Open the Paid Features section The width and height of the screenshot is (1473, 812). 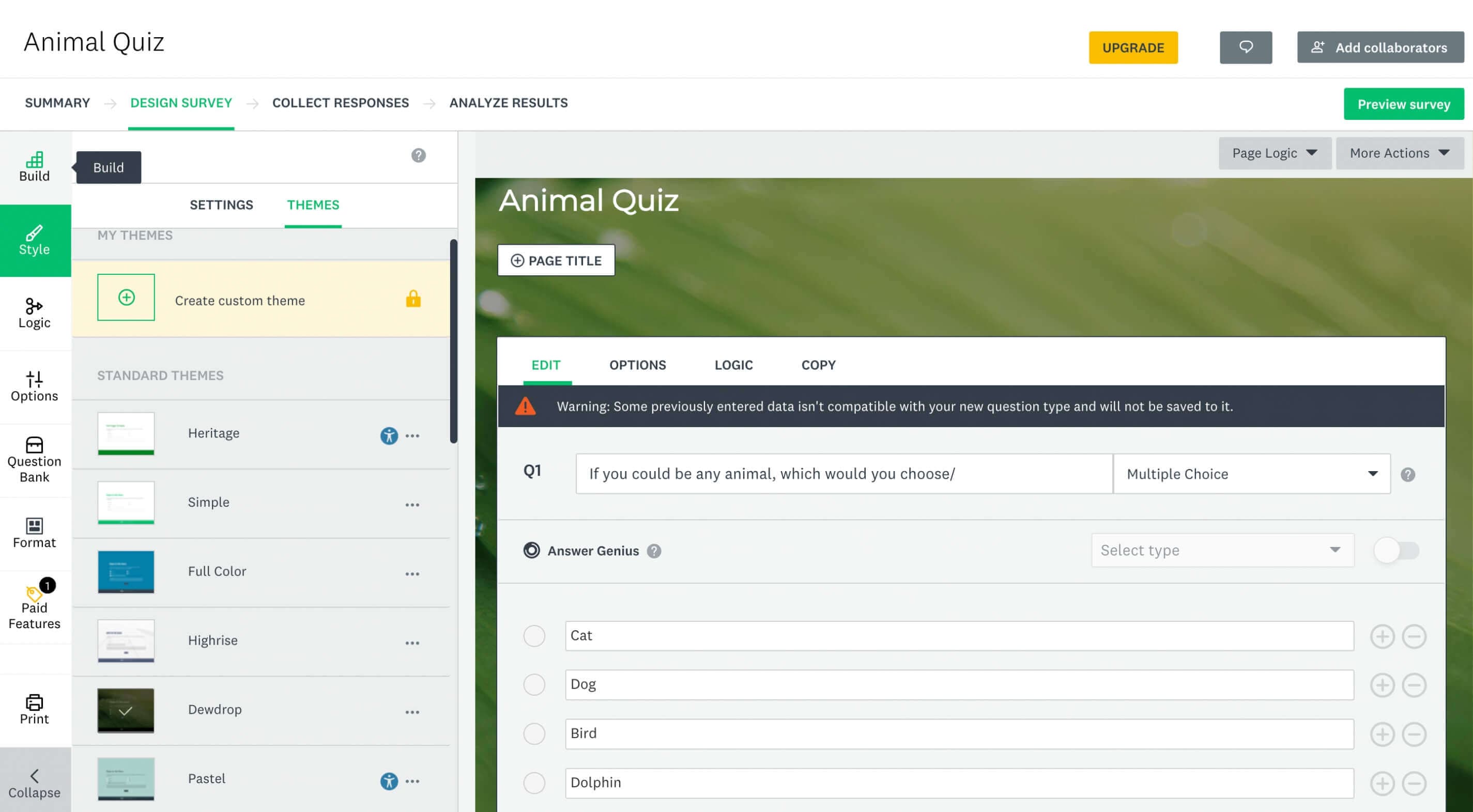click(34, 607)
